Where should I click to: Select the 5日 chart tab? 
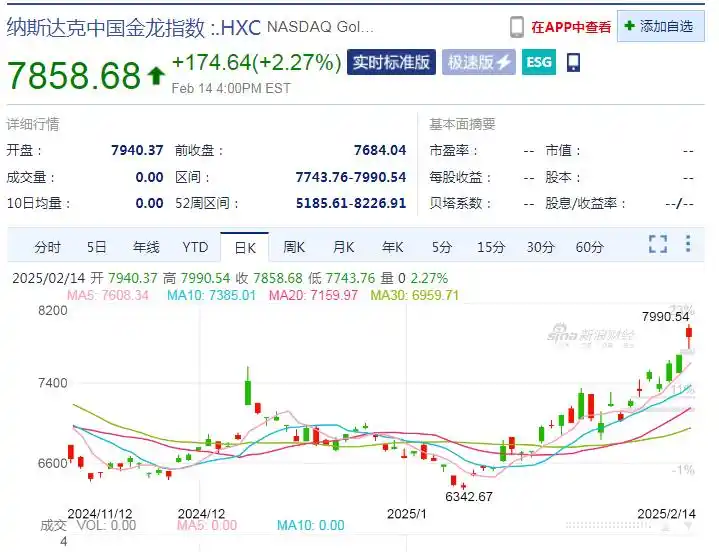96,247
